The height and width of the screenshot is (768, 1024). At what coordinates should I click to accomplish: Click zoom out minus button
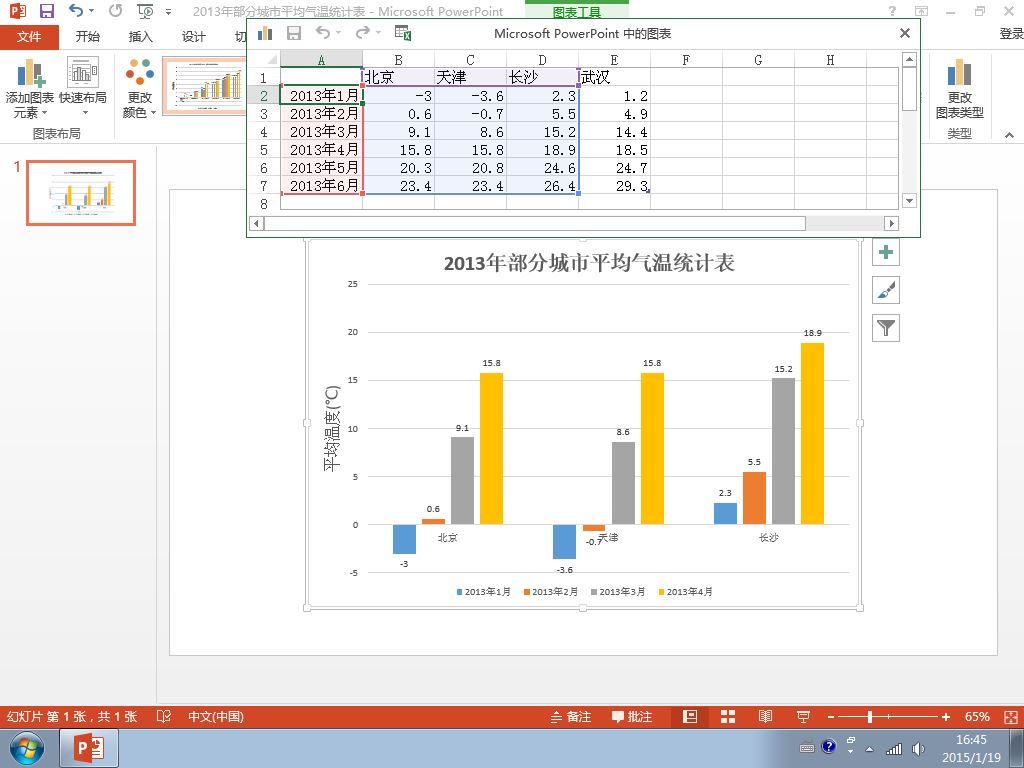point(831,716)
